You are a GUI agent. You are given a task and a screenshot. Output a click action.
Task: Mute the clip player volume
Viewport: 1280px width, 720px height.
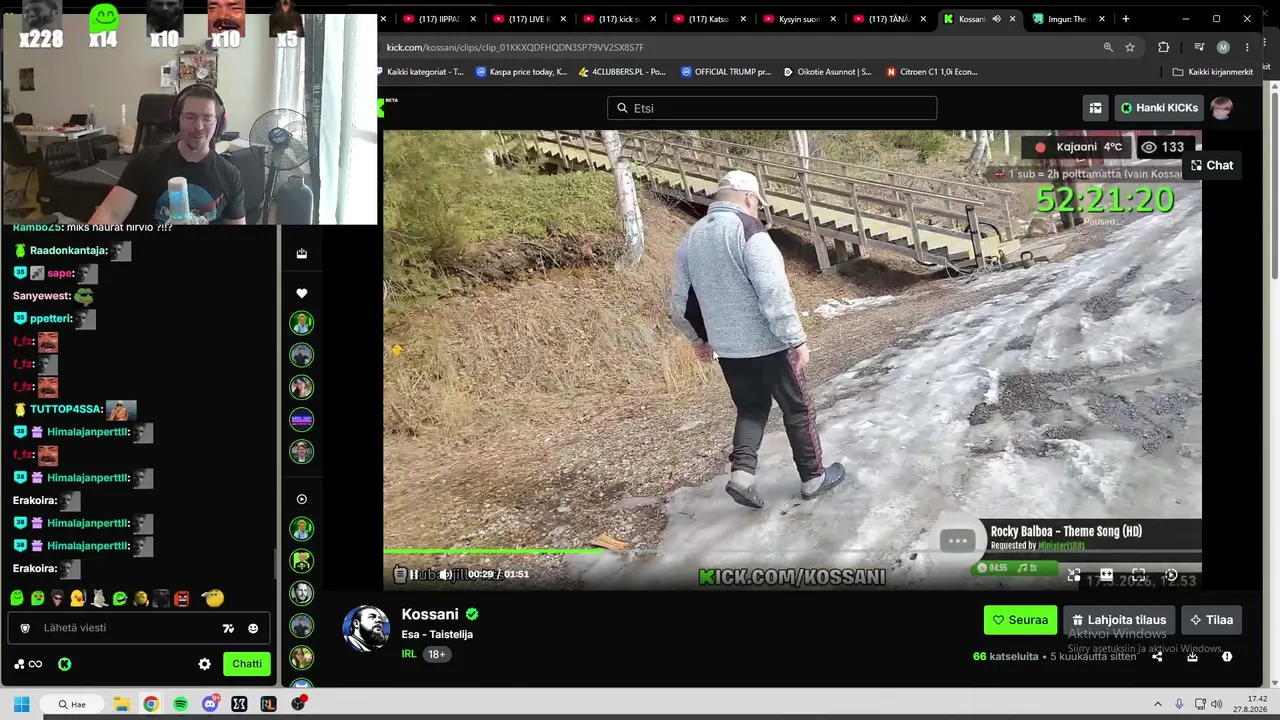[445, 574]
